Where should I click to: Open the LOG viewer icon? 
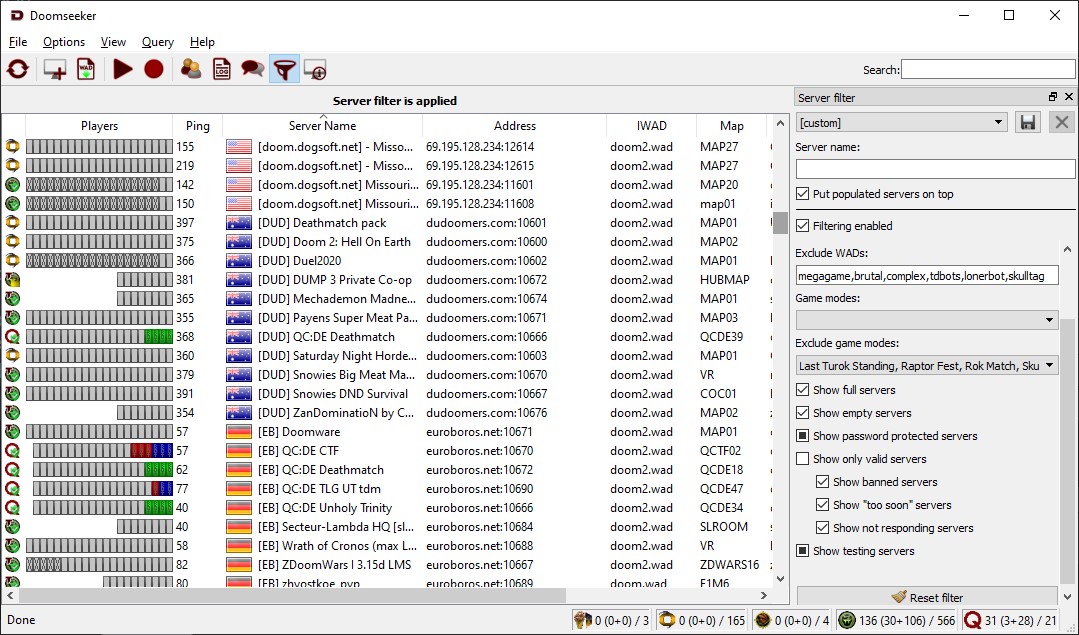click(x=221, y=69)
